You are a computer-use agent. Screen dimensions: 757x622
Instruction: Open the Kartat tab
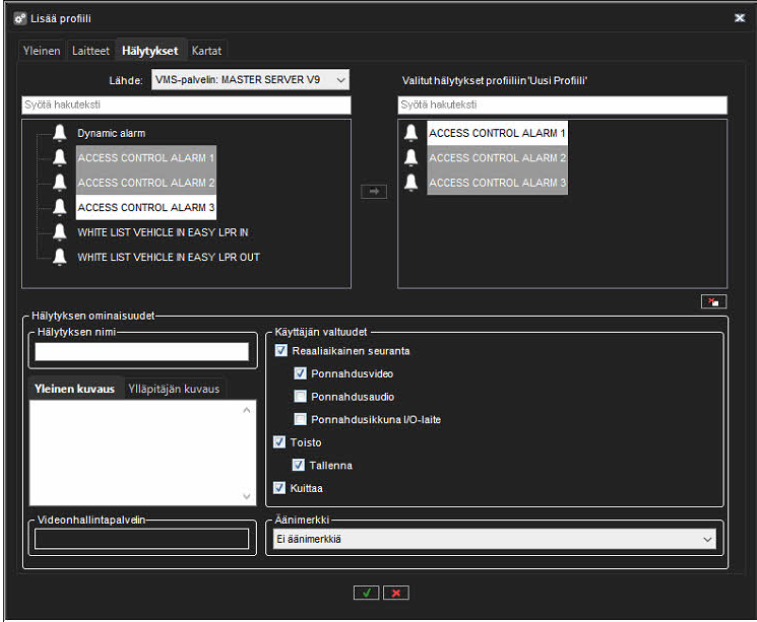(x=207, y=50)
